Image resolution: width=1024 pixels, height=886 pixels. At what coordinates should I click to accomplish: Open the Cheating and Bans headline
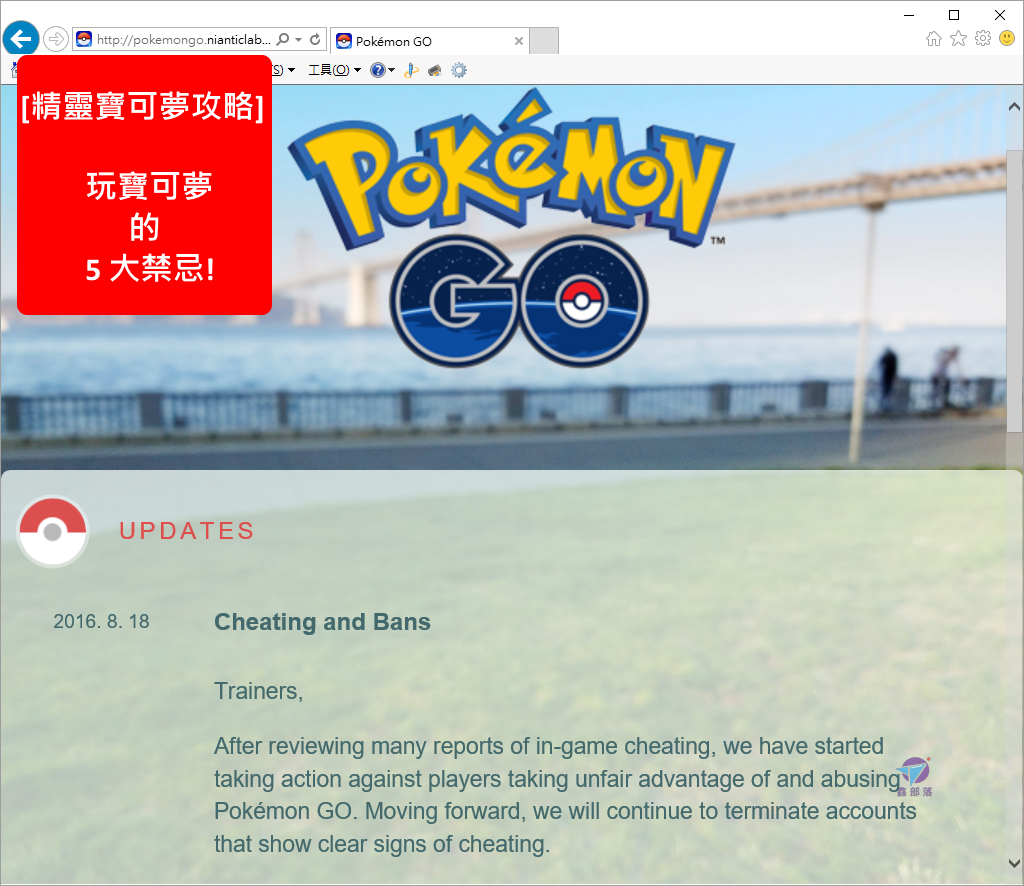(323, 622)
